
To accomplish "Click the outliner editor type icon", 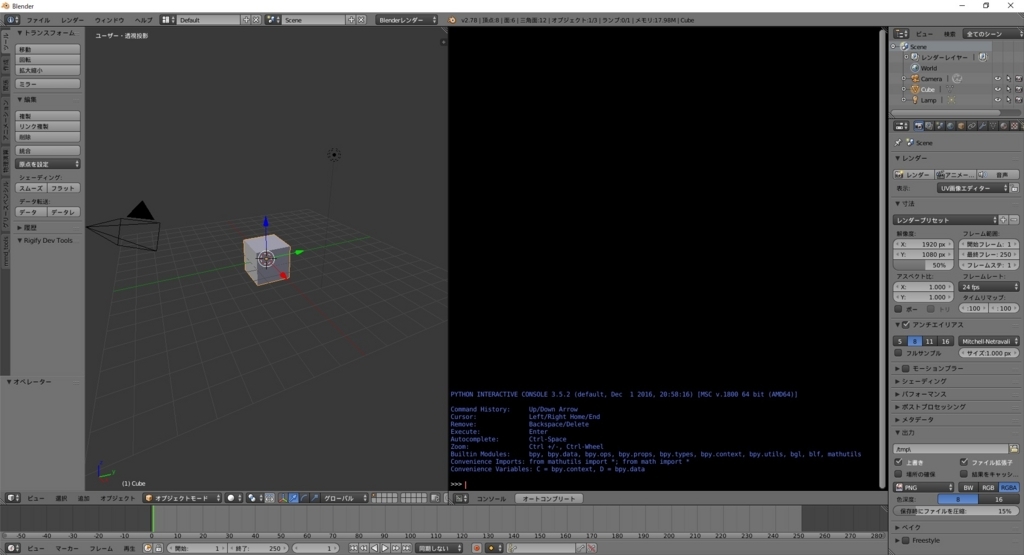I will [x=901, y=33].
